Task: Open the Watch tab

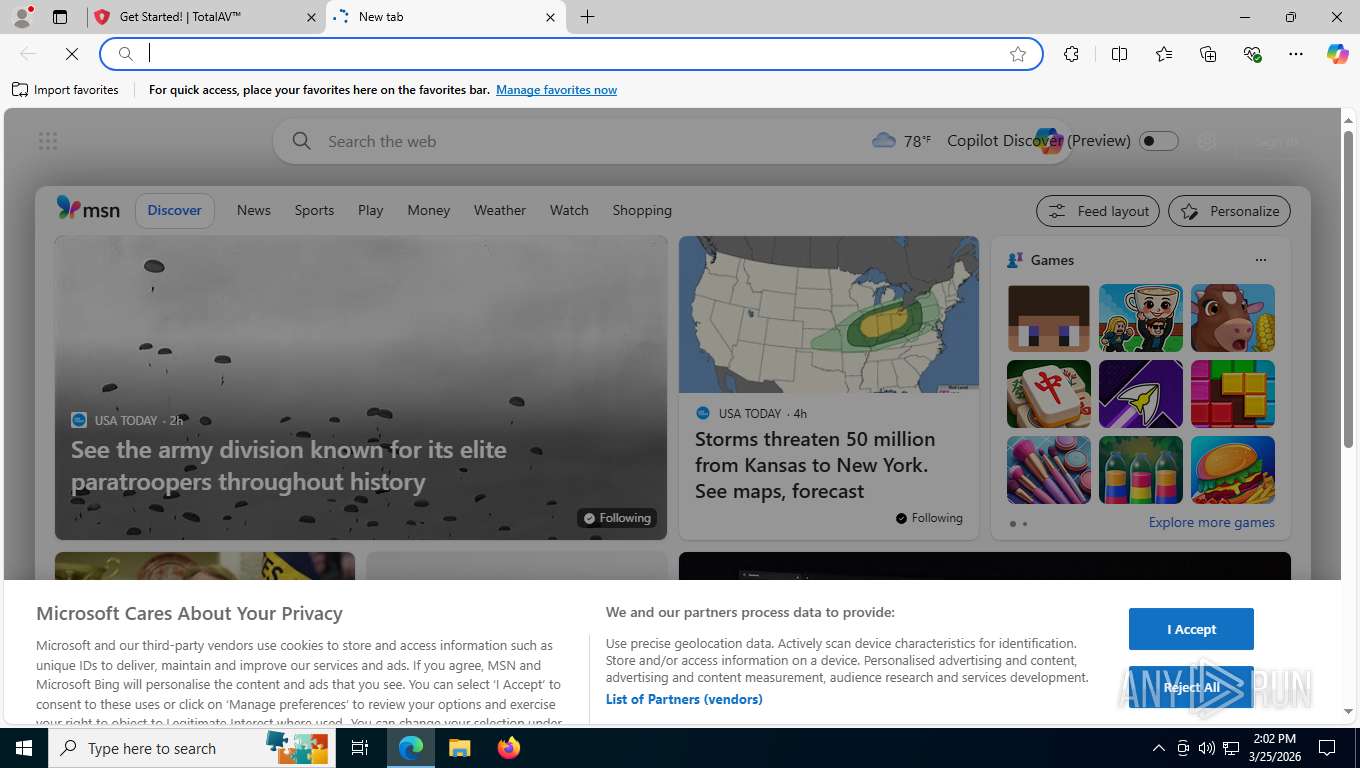Action: pyautogui.click(x=569, y=210)
